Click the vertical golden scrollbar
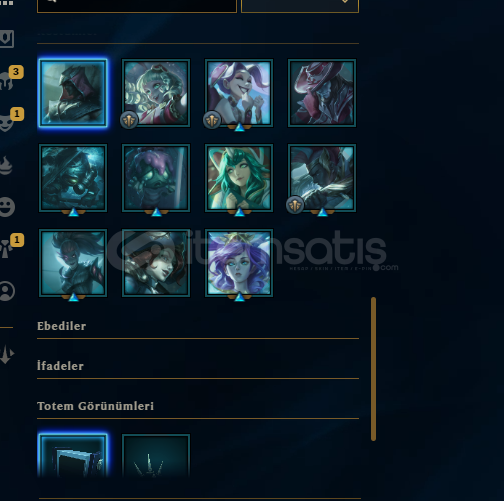 (x=373, y=369)
